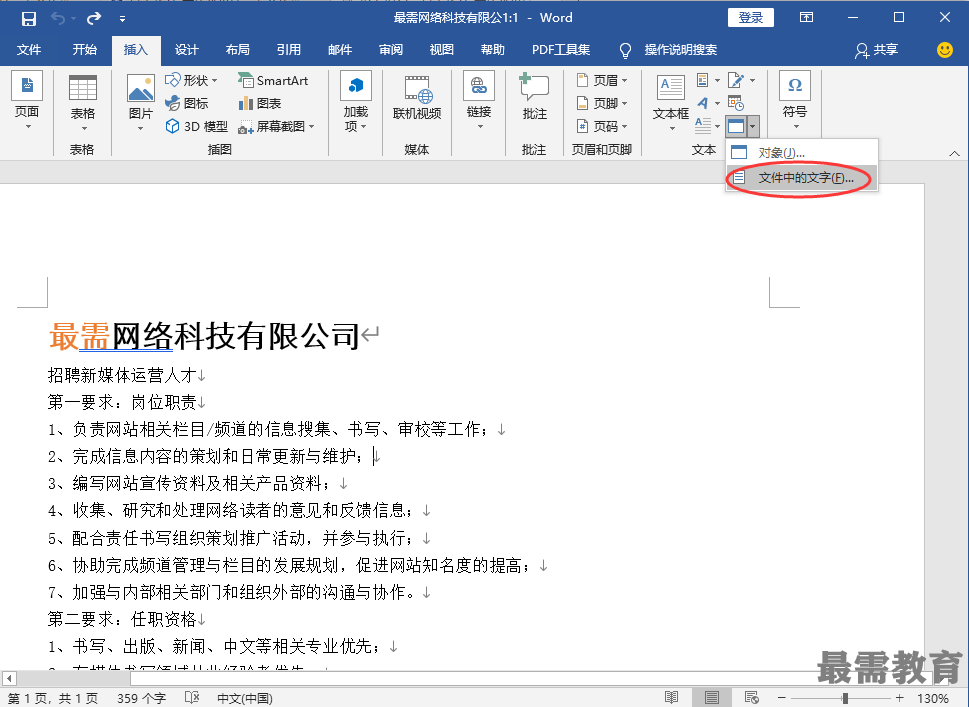Insert a 3D 模型

coord(197,127)
